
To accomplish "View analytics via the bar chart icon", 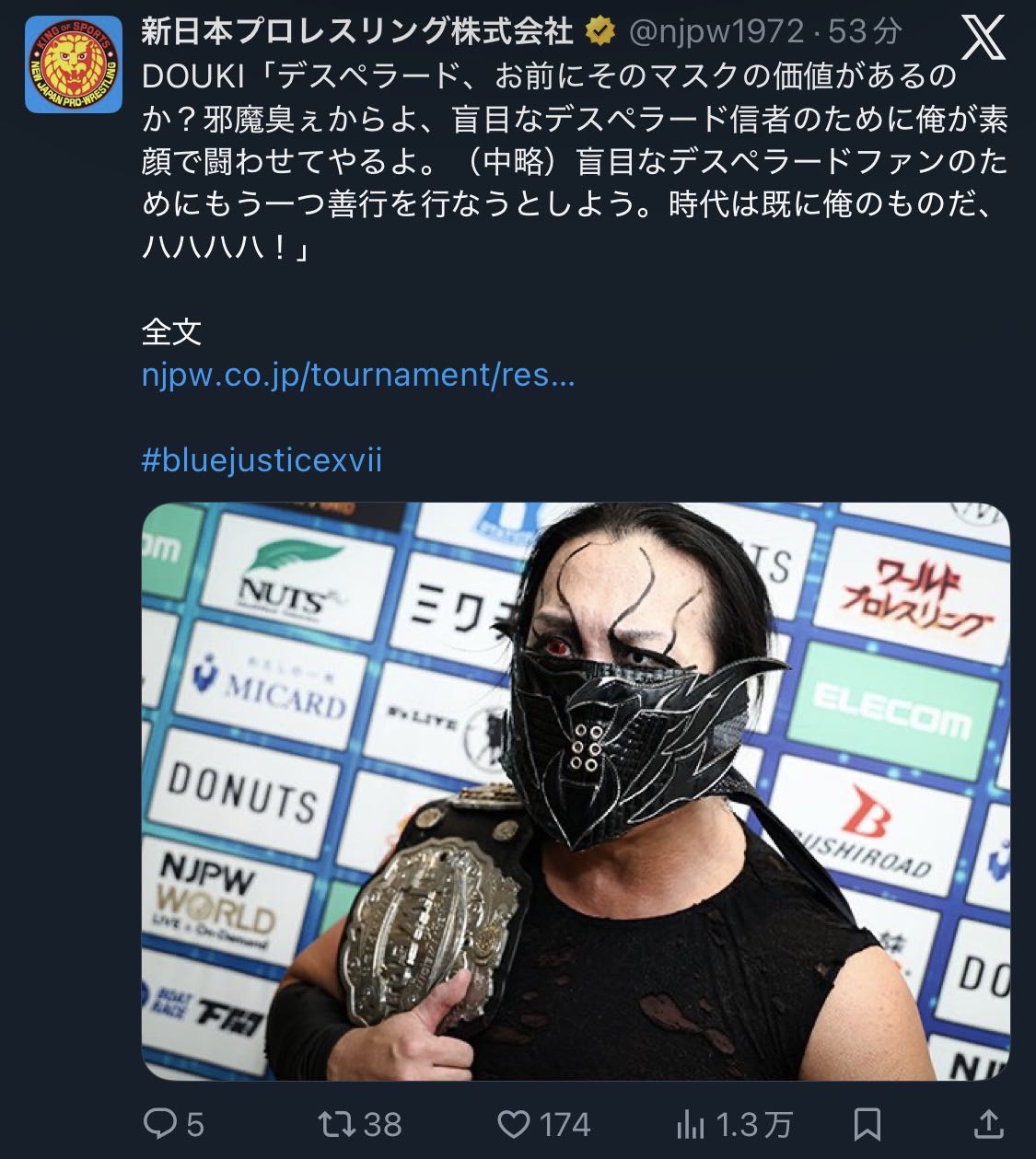I will 691,1124.
